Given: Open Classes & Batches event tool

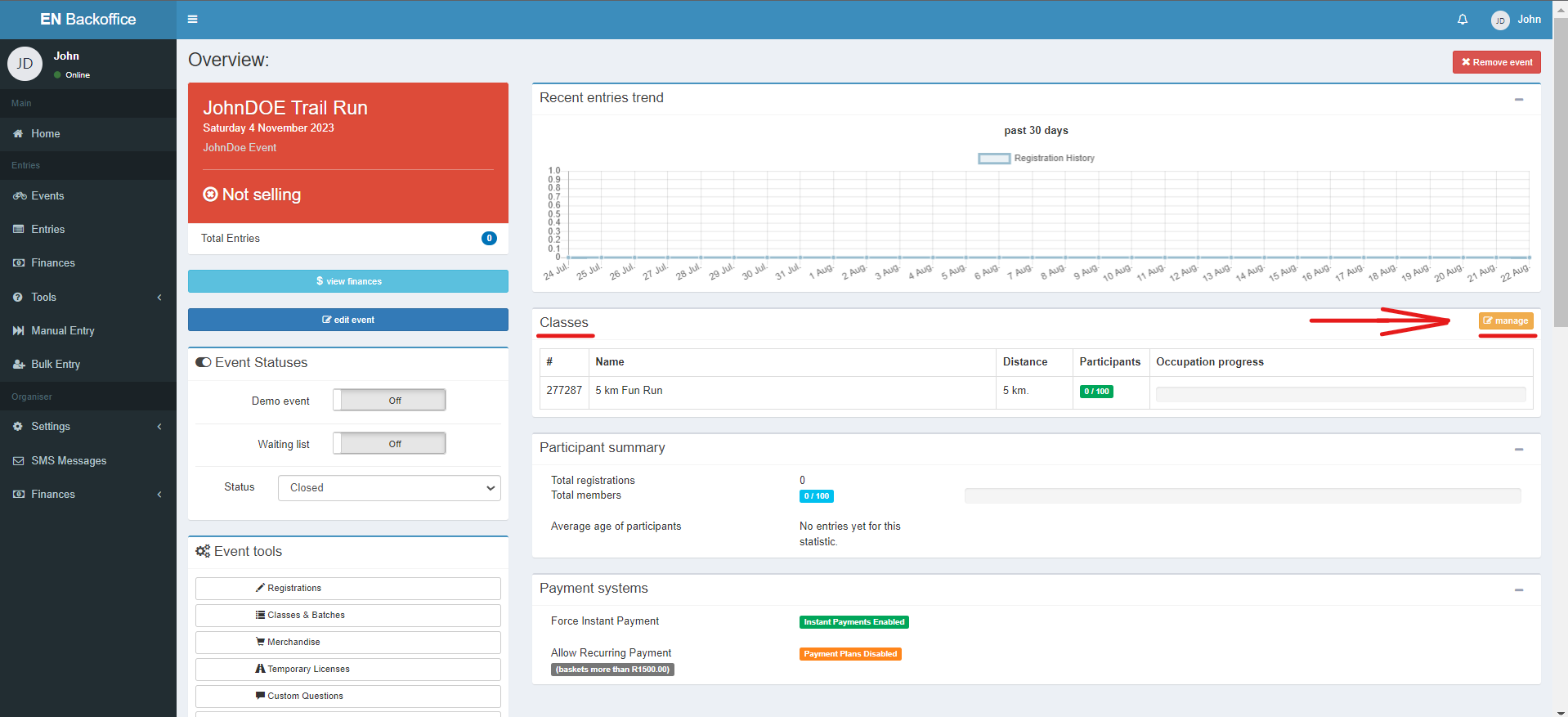Looking at the screenshot, I should coord(348,615).
